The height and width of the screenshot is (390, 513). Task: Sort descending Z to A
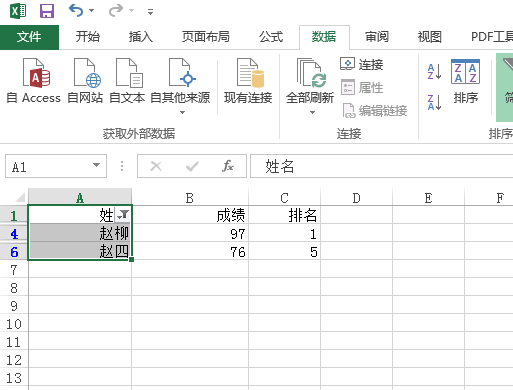[x=434, y=102]
